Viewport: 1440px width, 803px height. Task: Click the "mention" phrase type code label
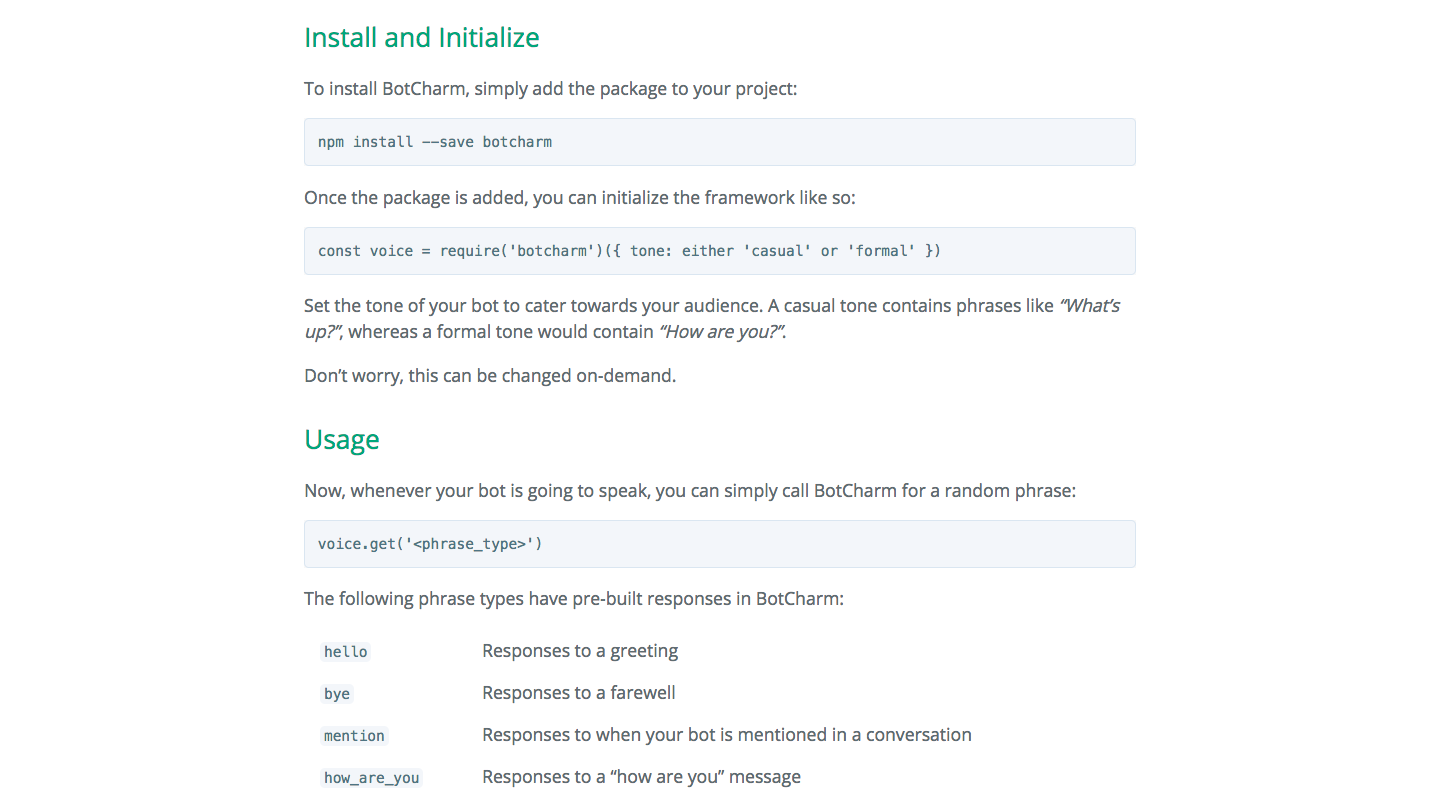point(354,736)
